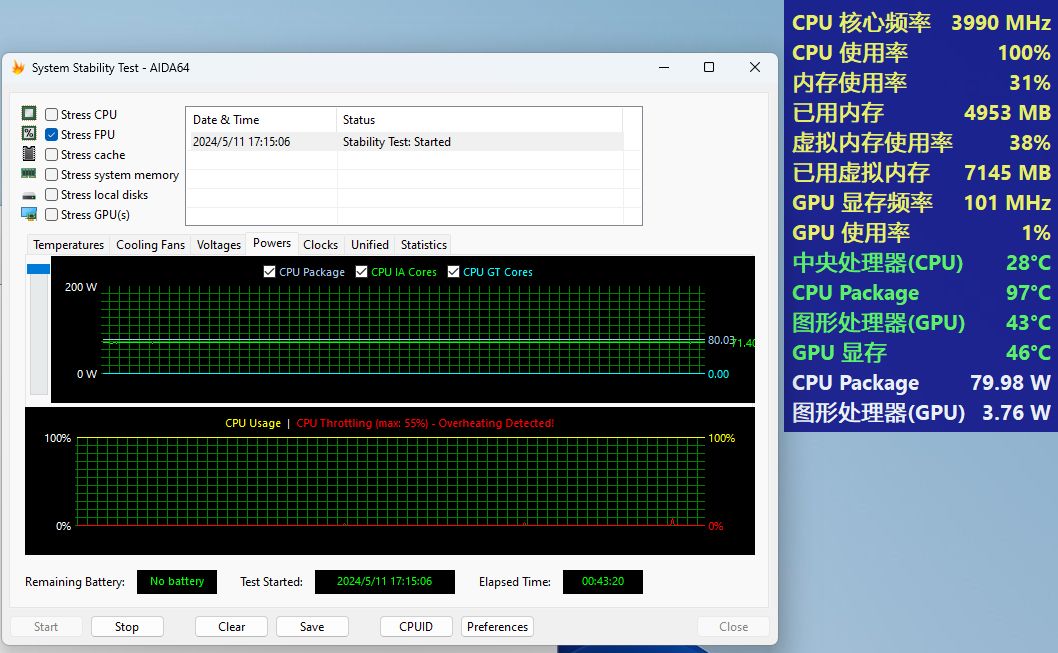1058x653 pixels.
Task: Click the 图形处理器(GPU) 43°C sensor row
Action: pos(921,322)
